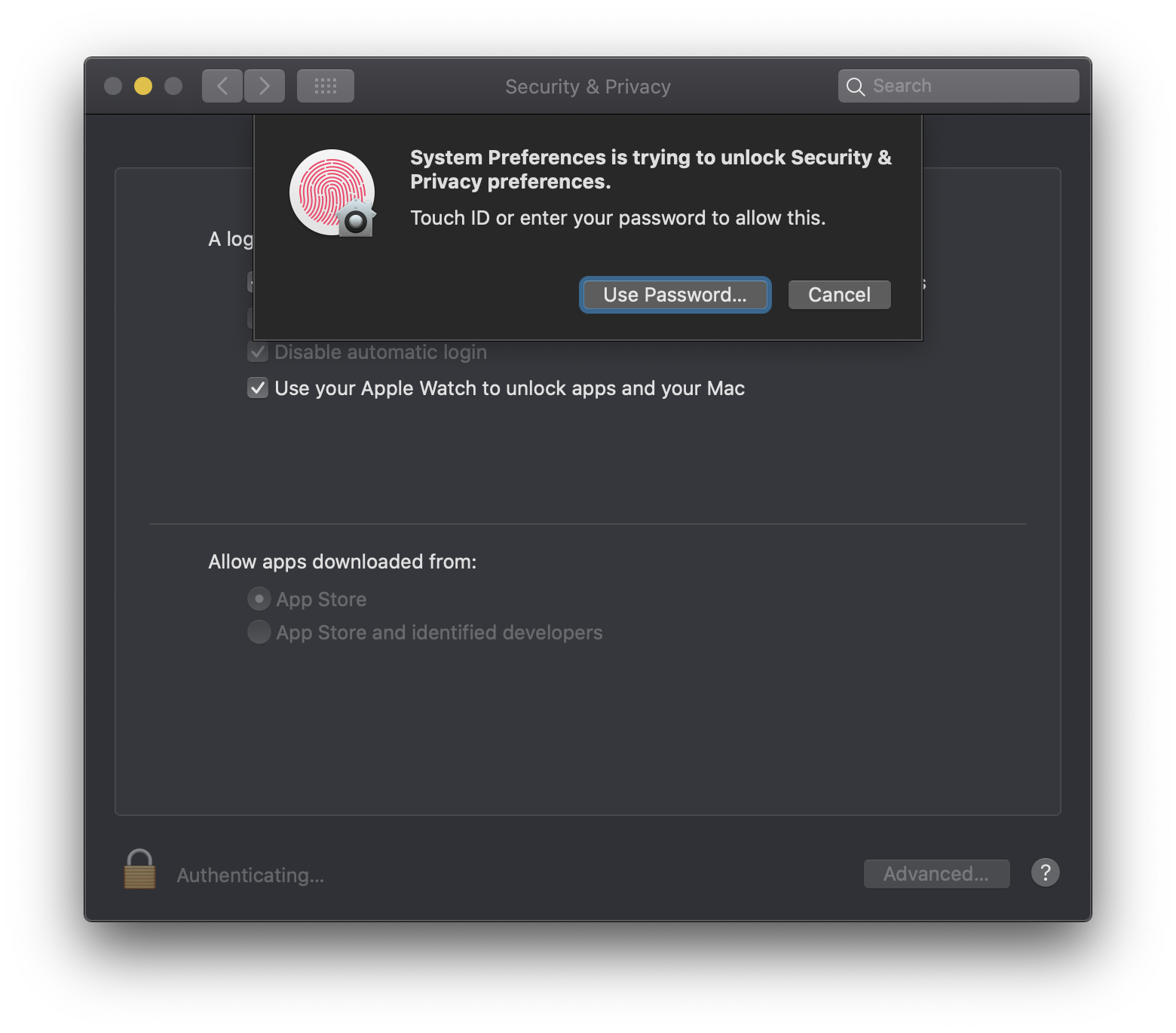The image size is (1176, 1033).
Task: Click the back navigation arrow
Action: pyautogui.click(x=222, y=86)
